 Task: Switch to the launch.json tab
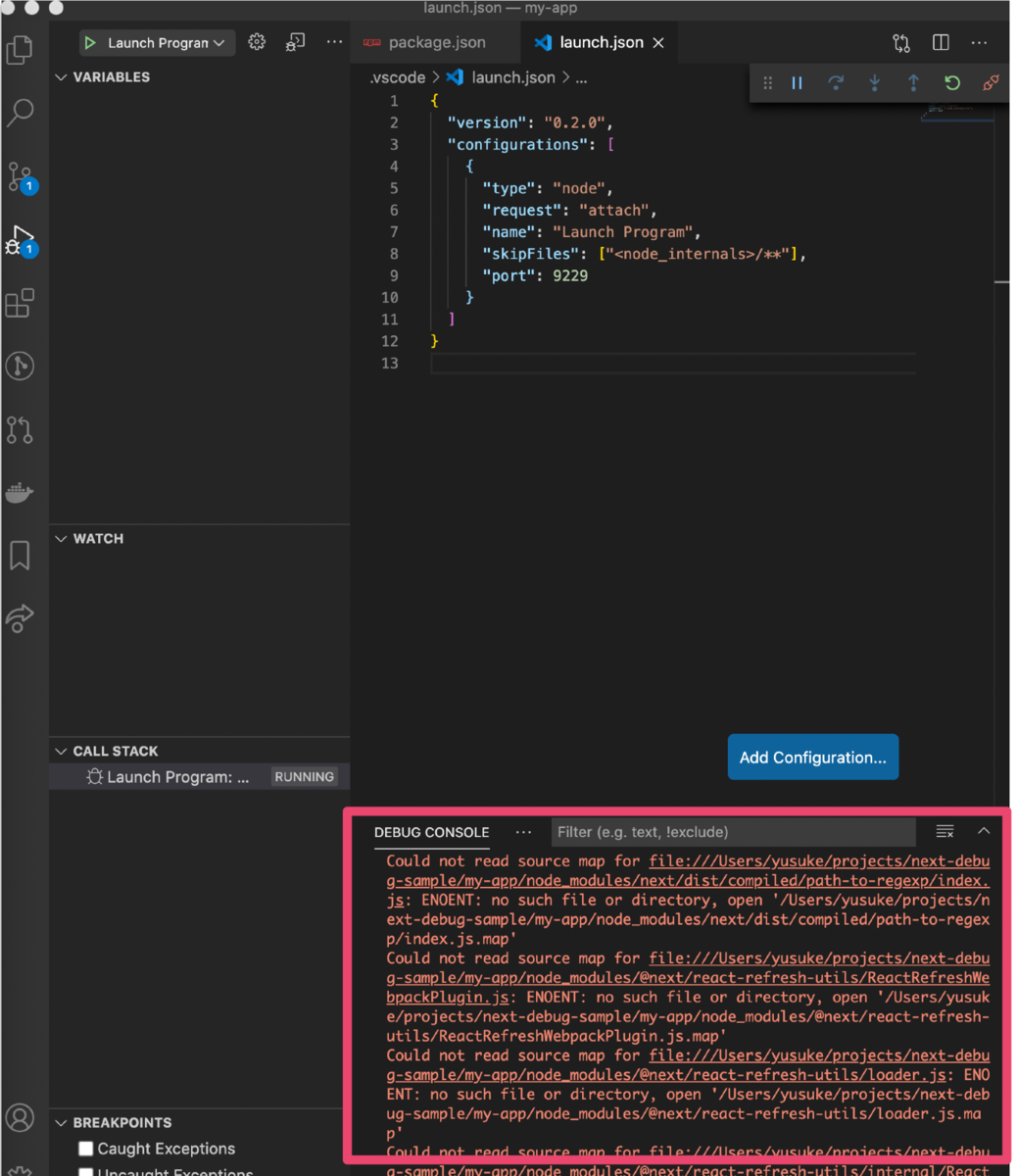601,43
